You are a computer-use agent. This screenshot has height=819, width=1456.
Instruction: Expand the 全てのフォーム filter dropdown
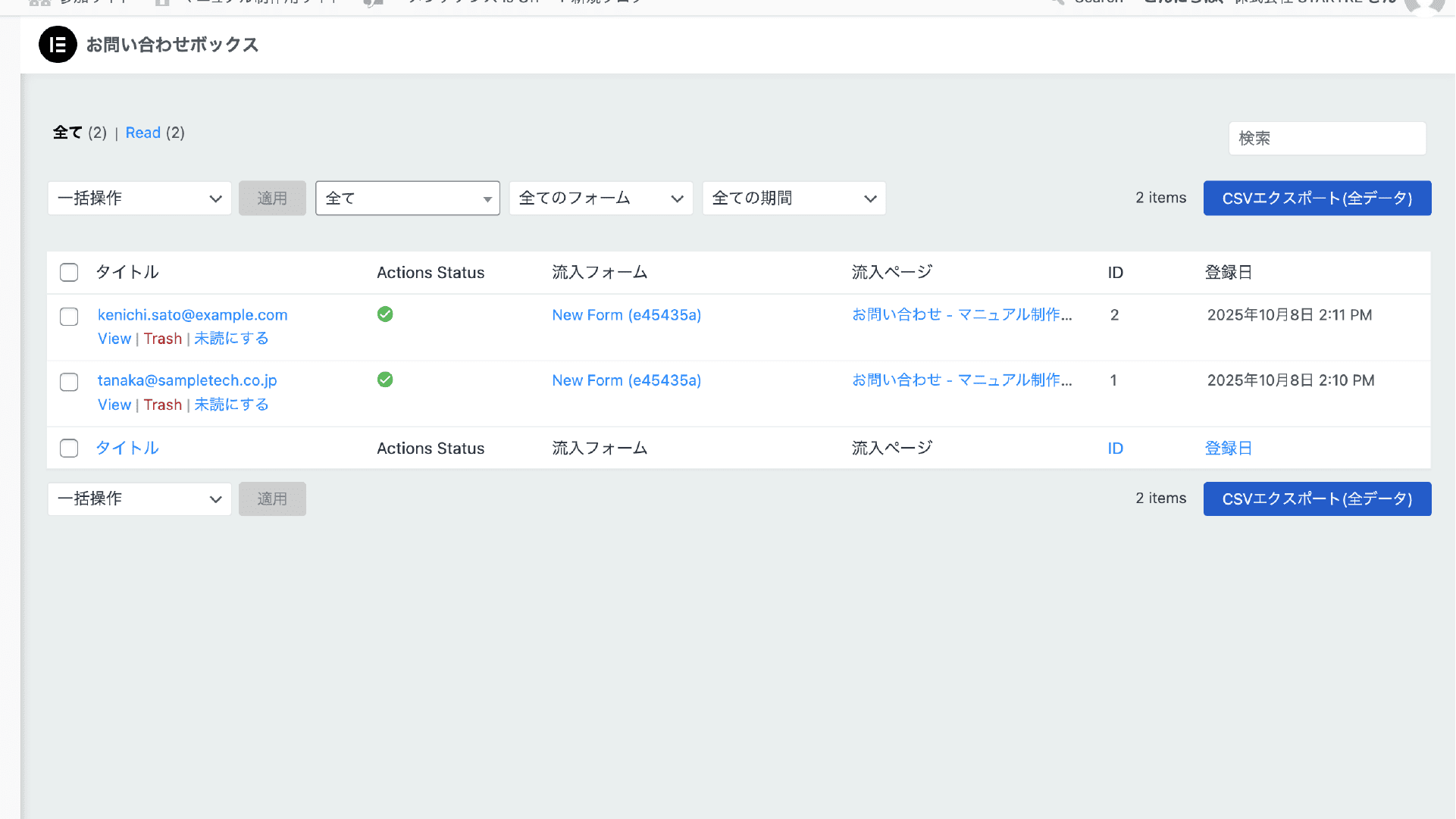600,198
